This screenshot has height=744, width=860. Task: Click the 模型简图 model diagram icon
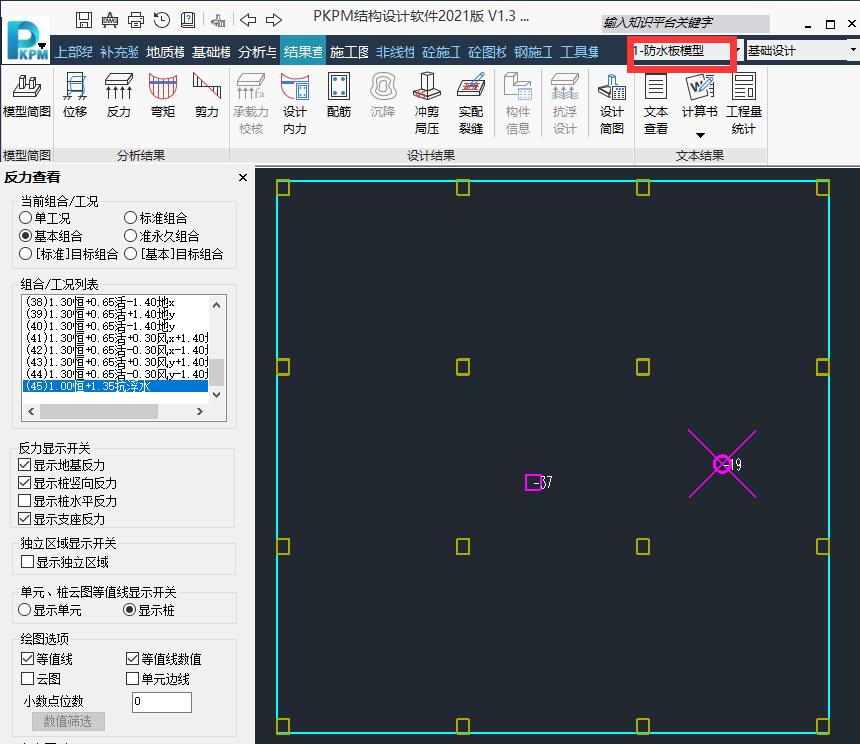(x=27, y=96)
